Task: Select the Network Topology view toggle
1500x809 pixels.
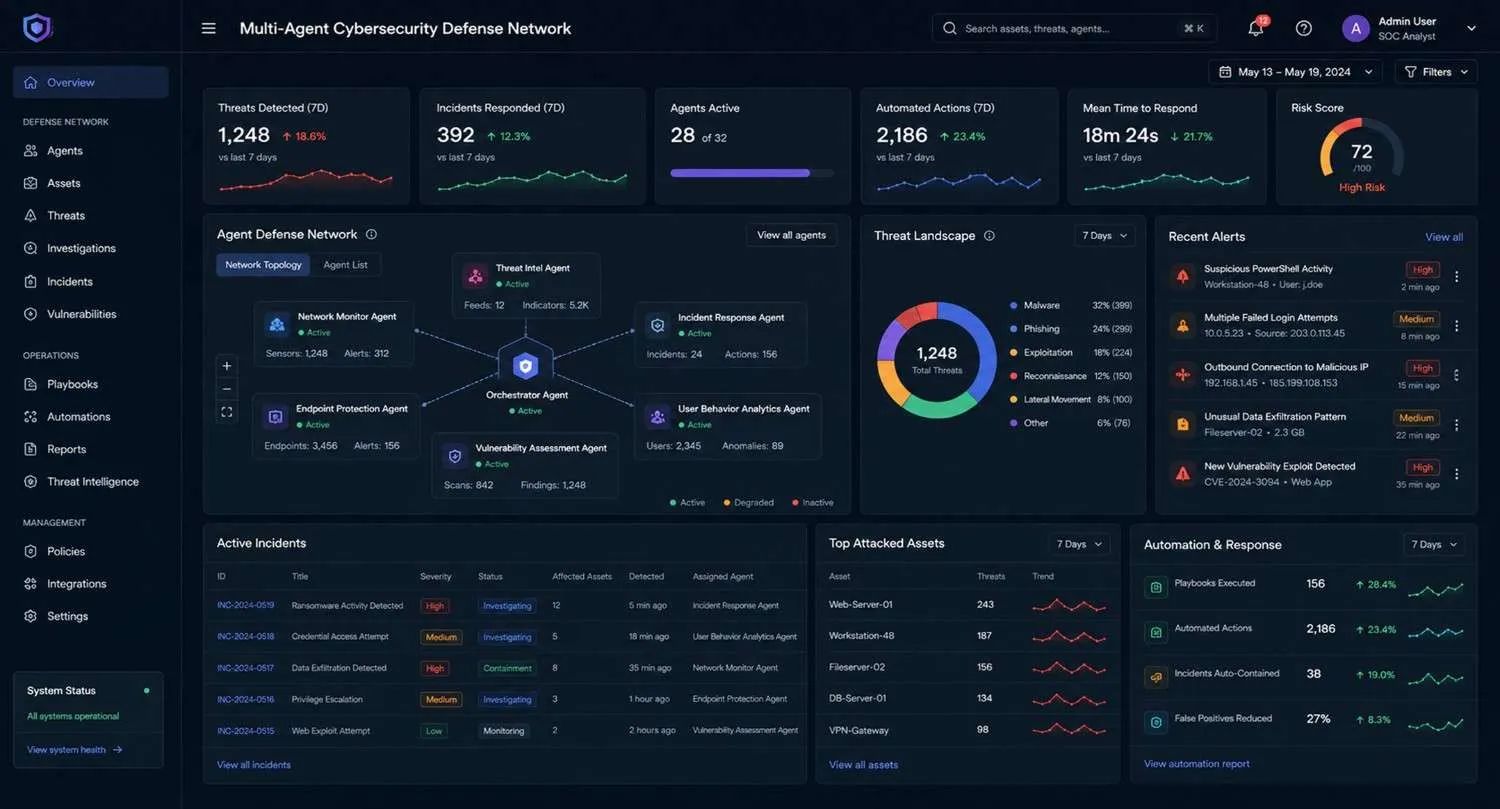Action: (263, 265)
